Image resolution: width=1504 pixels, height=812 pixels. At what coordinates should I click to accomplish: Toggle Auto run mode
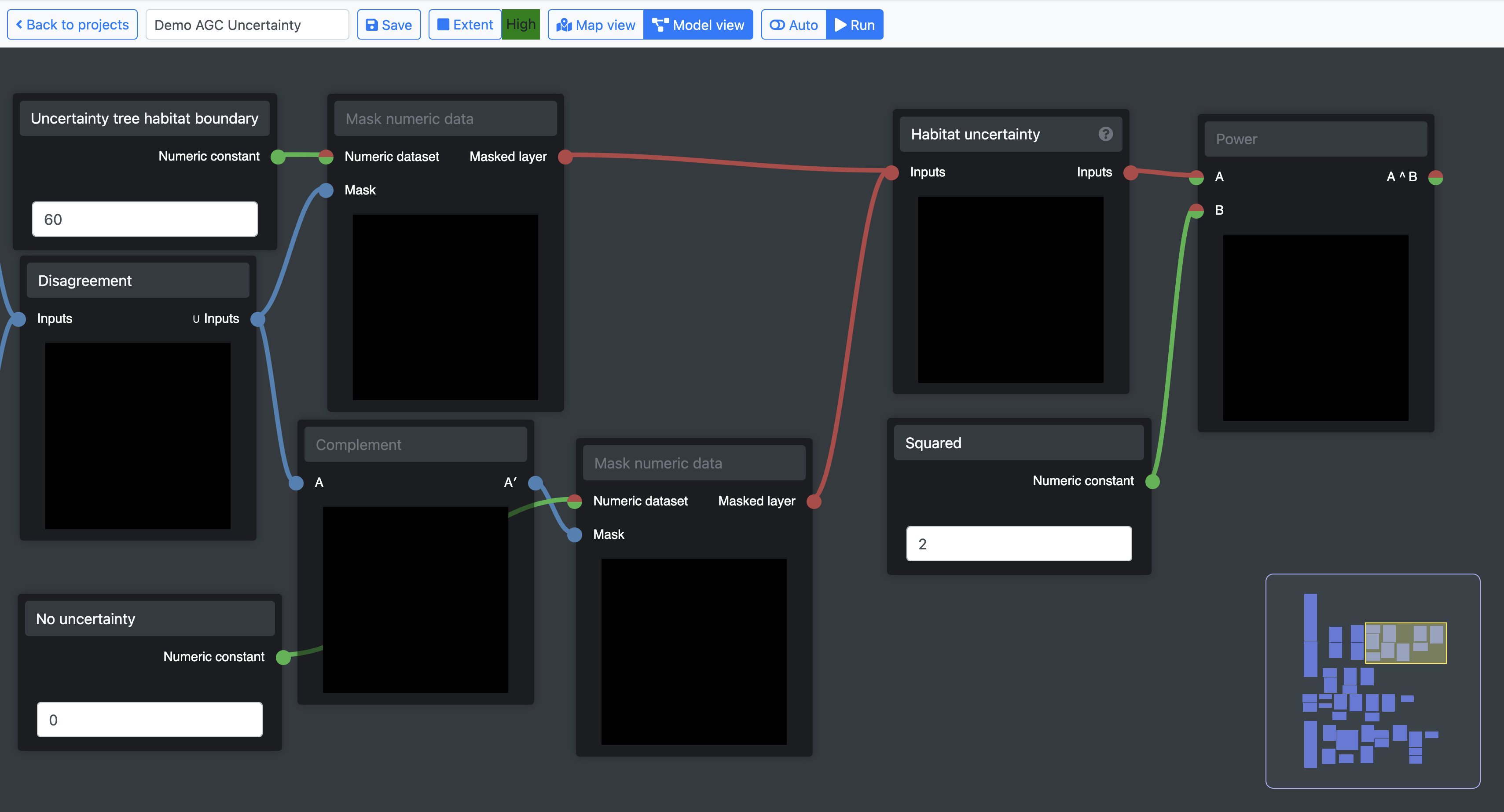(x=793, y=25)
